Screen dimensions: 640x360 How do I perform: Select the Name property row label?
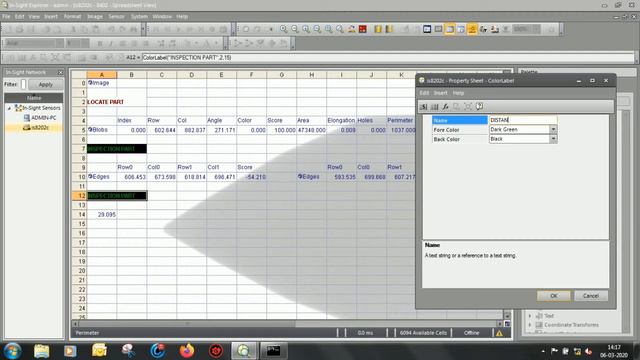pyautogui.click(x=460, y=120)
